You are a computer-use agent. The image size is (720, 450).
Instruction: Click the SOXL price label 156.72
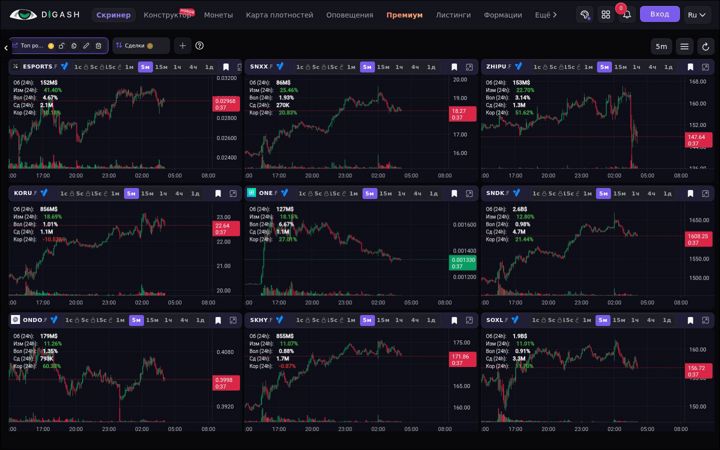(x=698, y=371)
